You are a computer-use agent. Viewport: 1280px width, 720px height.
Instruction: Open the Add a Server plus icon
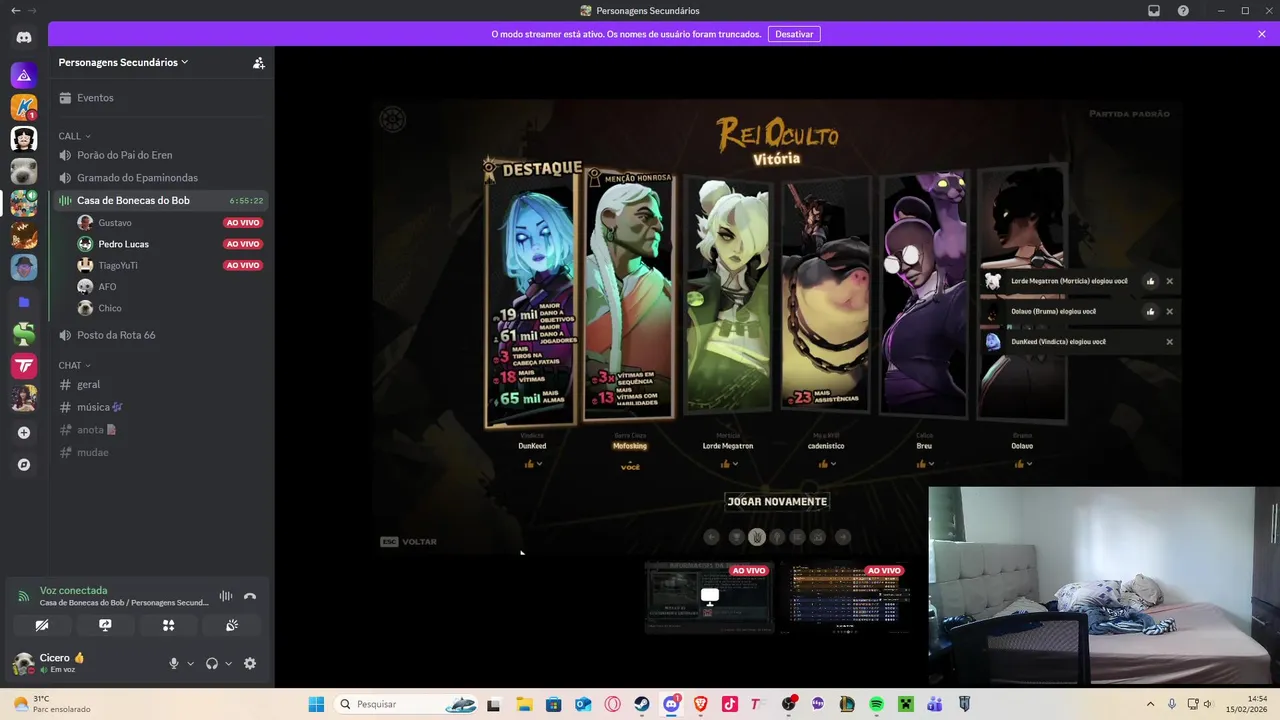24,433
